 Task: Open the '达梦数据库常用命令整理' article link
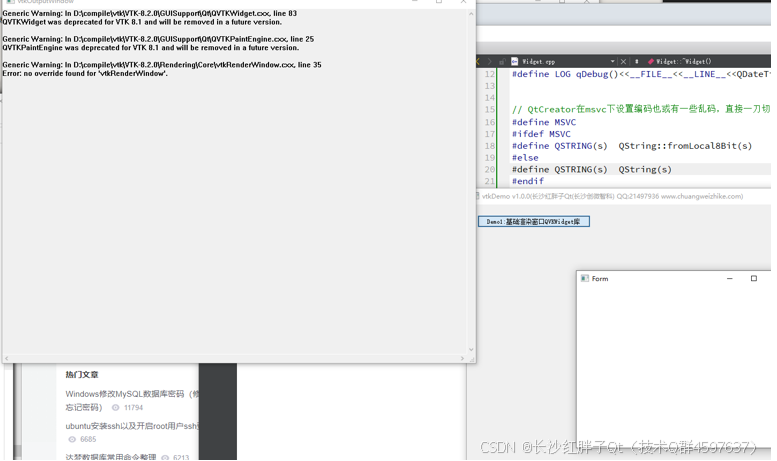point(111,457)
